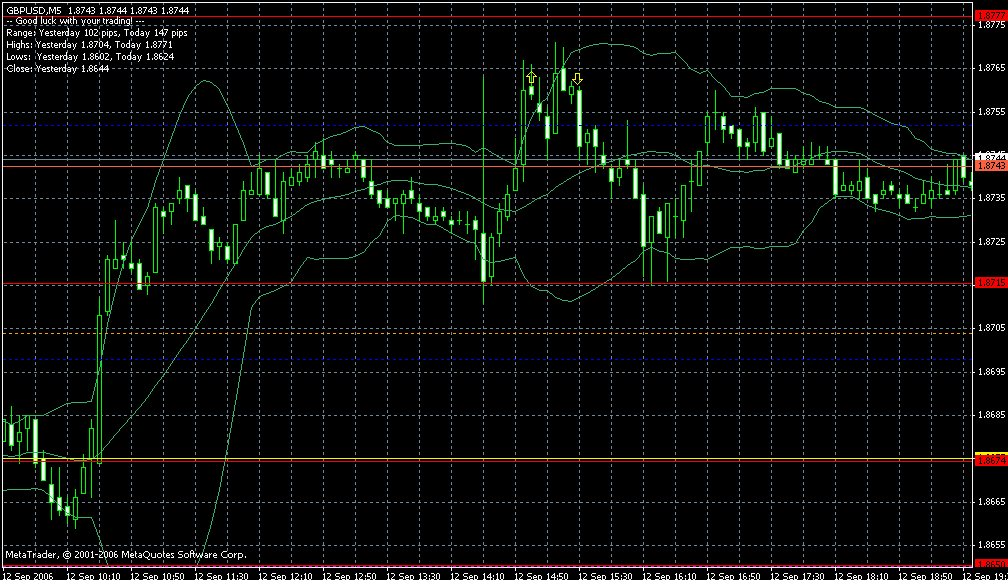Select the 'Highs: Yesterday 1.8704' line

[89, 45]
